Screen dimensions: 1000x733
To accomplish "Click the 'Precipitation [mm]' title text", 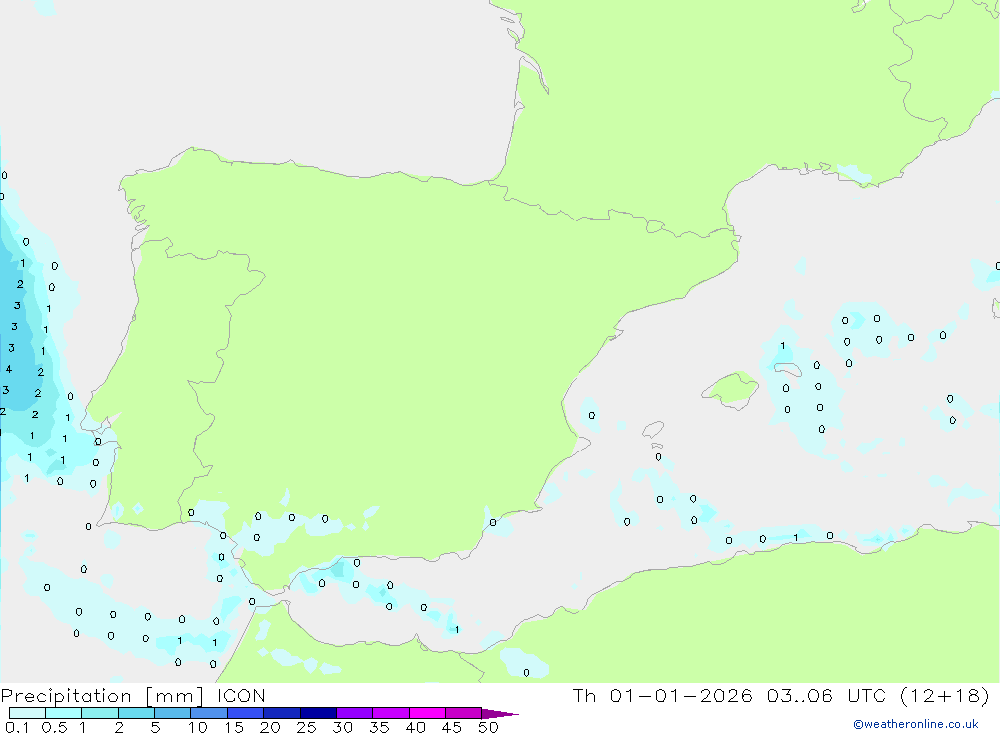I will point(102,696).
